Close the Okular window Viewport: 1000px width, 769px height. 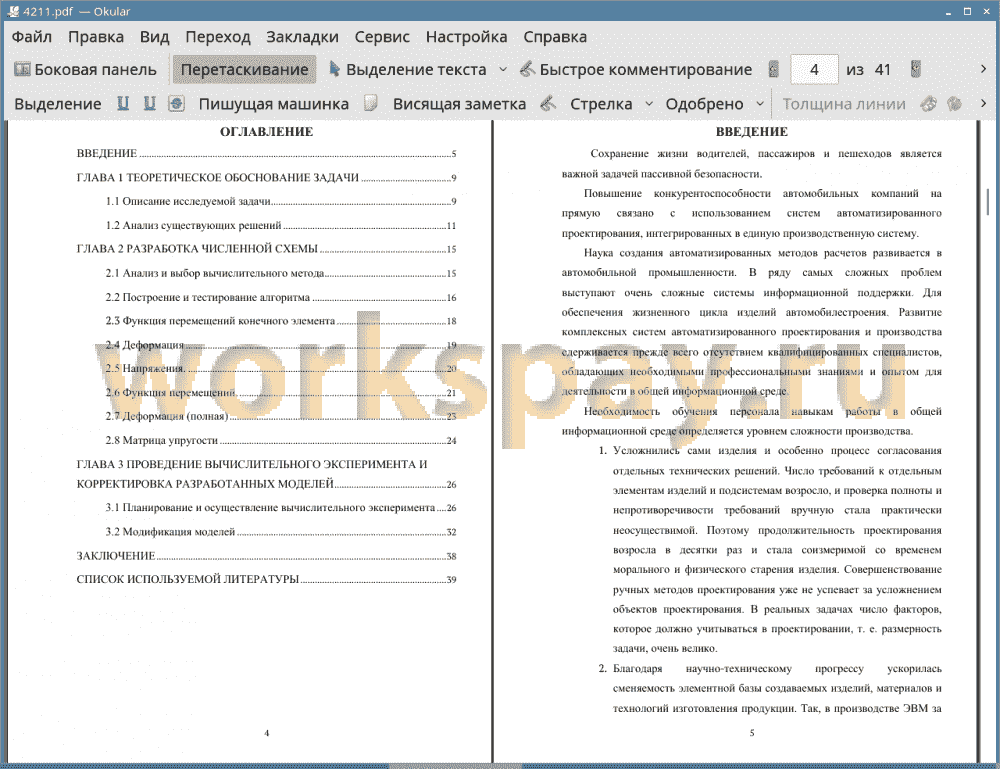pos(985,11)
